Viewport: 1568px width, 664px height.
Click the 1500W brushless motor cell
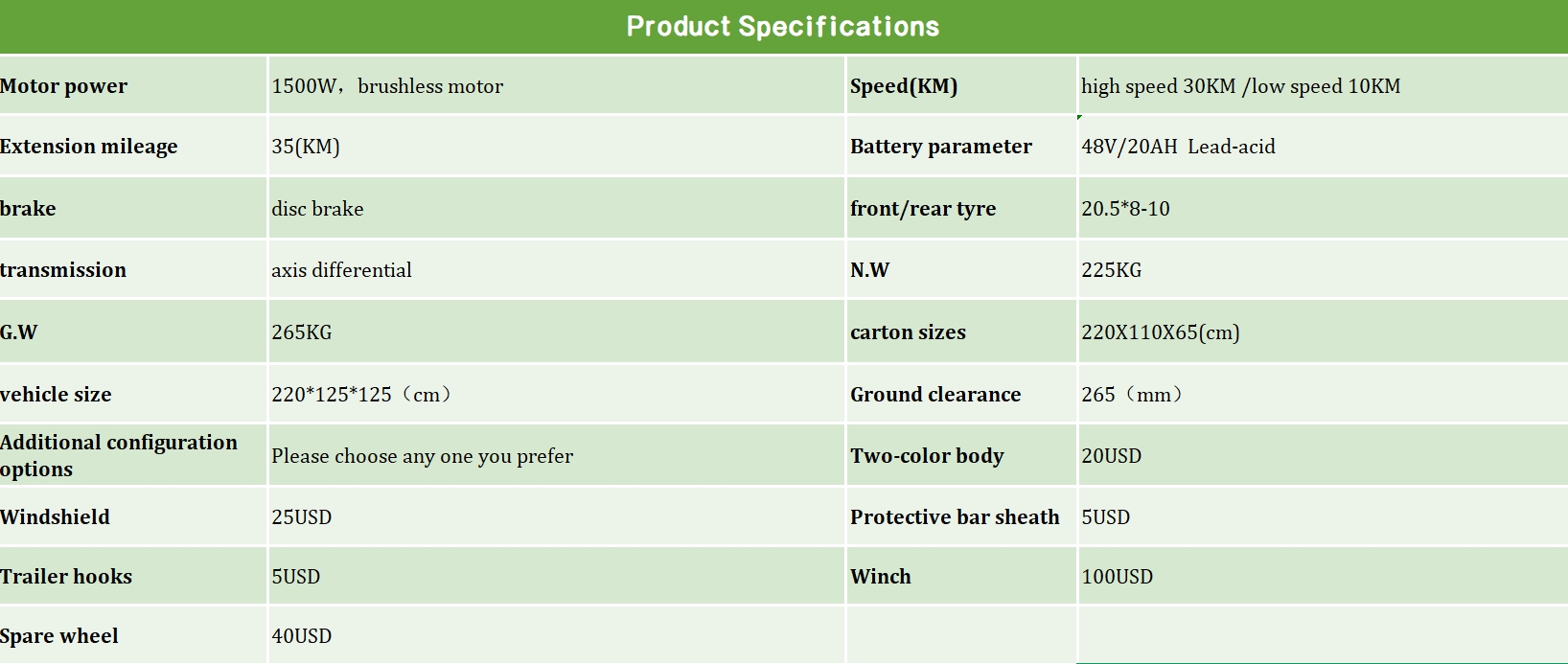pos(387,86)
